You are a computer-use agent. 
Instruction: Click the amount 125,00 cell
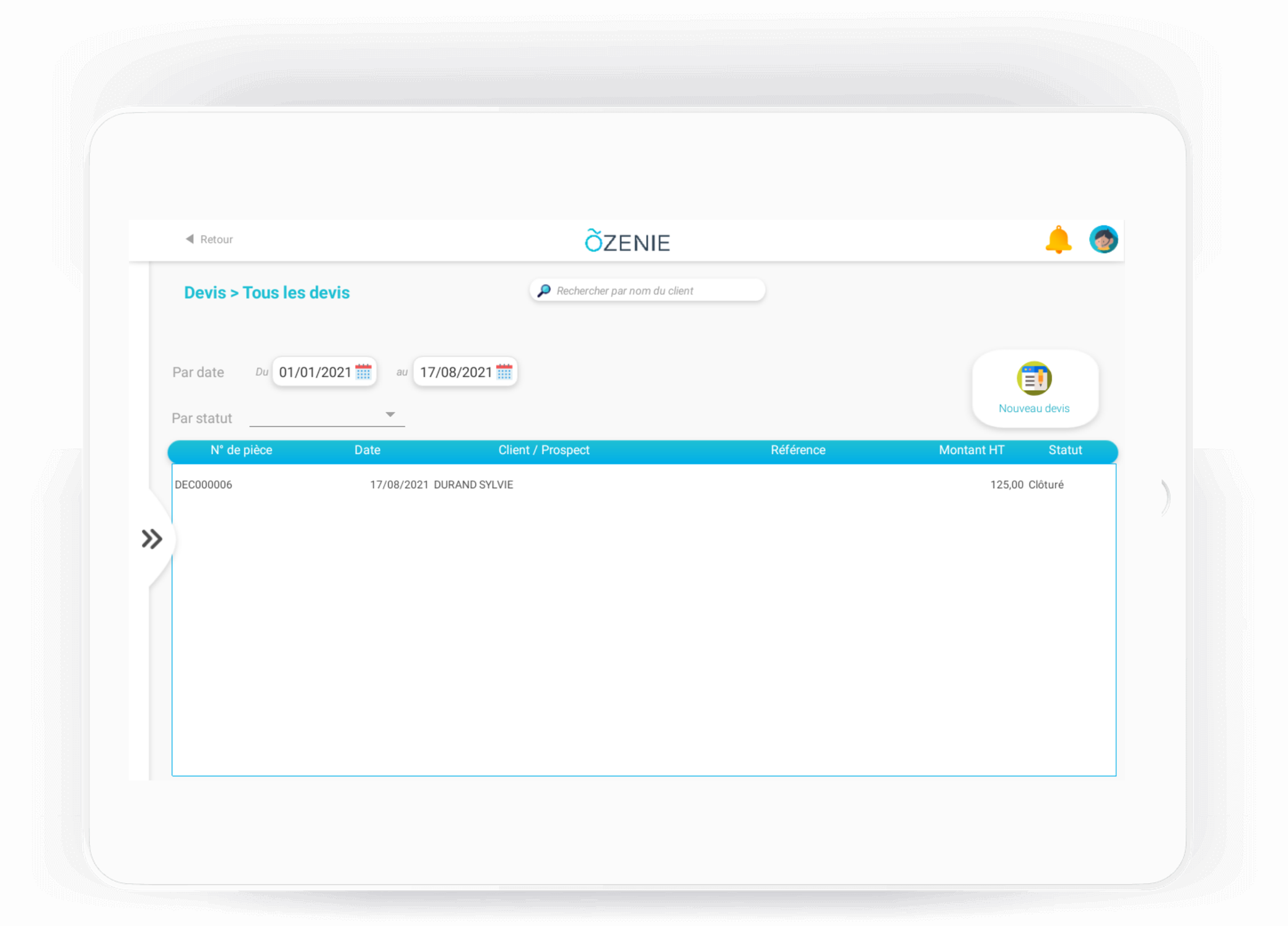pos(1007,485)
